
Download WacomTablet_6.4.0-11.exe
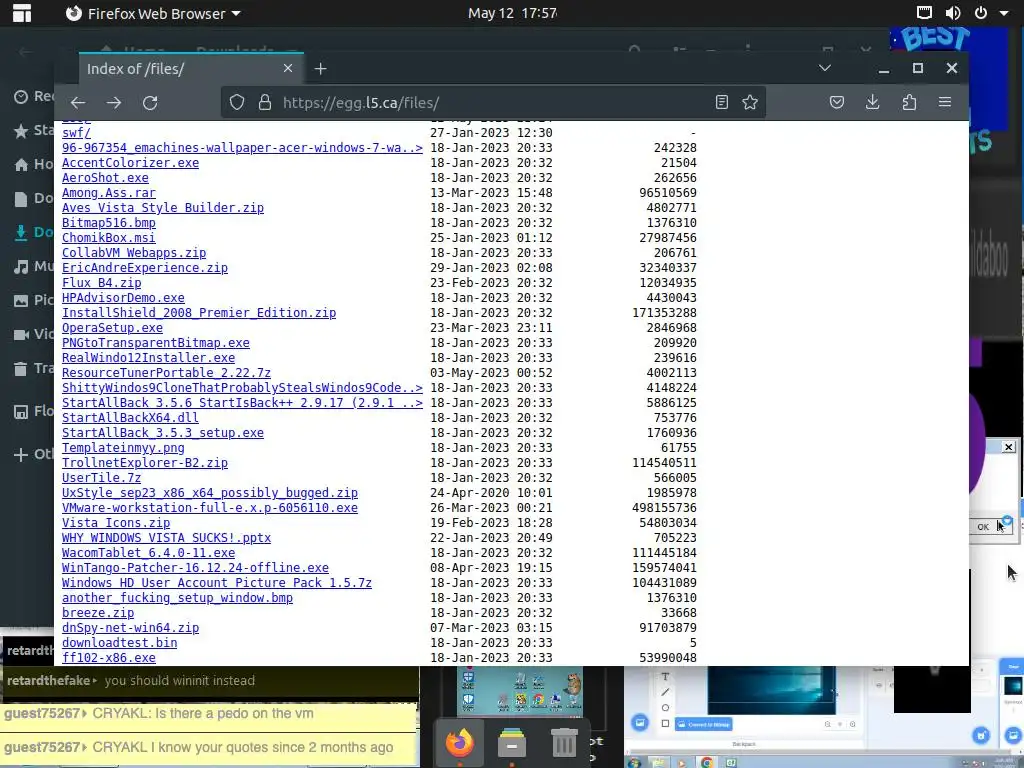148,553
